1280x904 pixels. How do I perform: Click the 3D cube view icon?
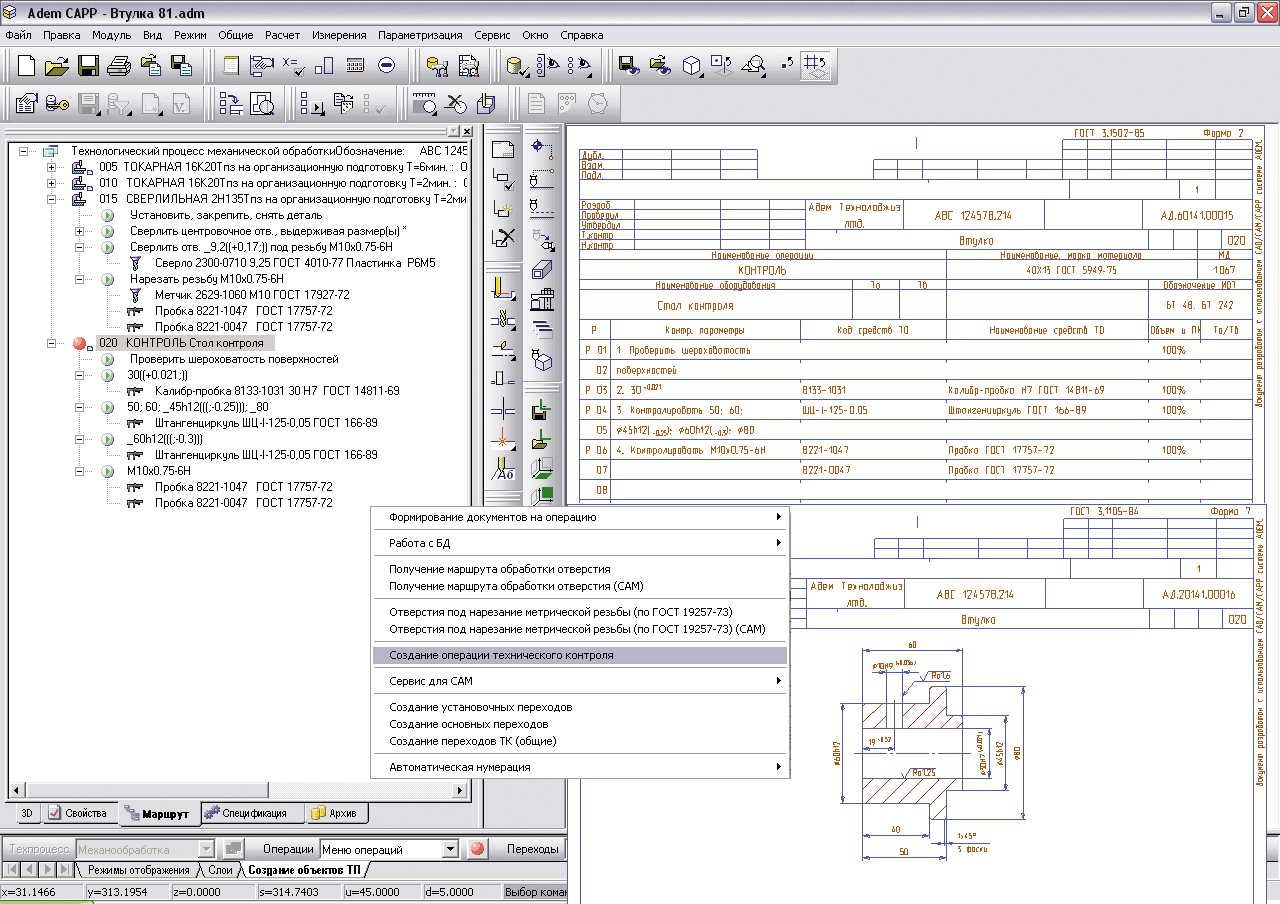point(691,66)
